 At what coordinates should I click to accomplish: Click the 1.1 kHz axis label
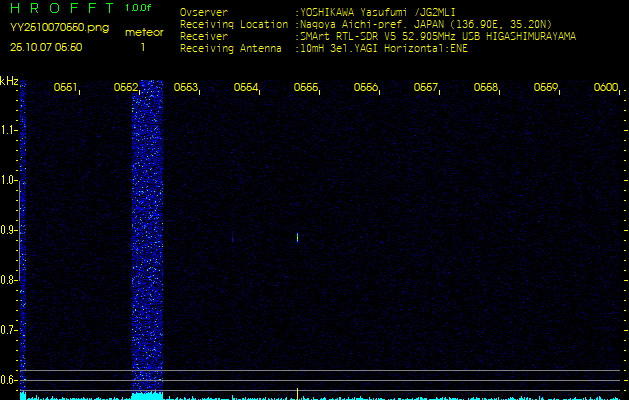pyautogui.click(x=8, y=130)
